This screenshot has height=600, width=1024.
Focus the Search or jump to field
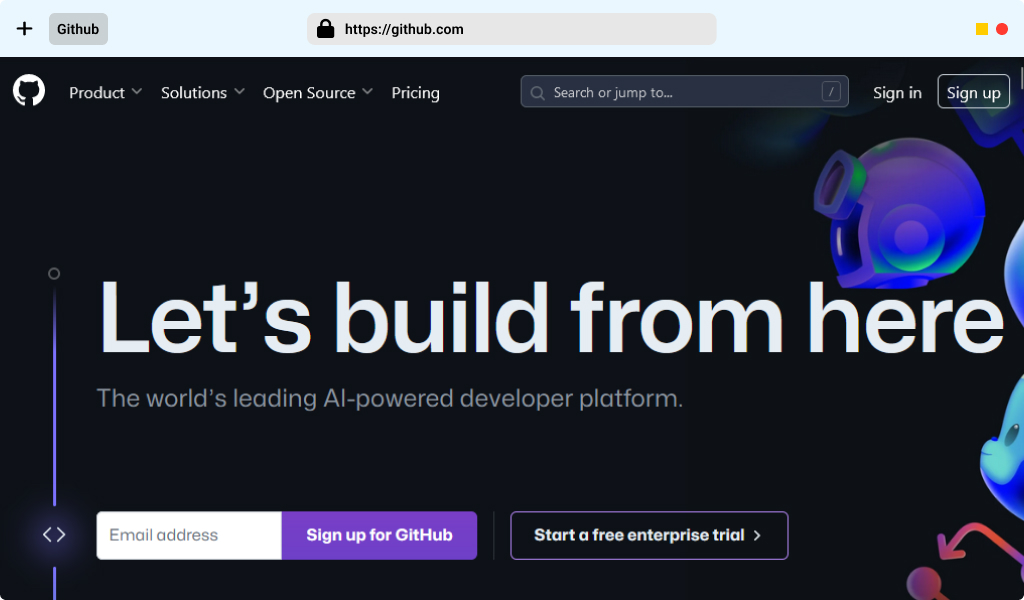click(x=684, y=91)
